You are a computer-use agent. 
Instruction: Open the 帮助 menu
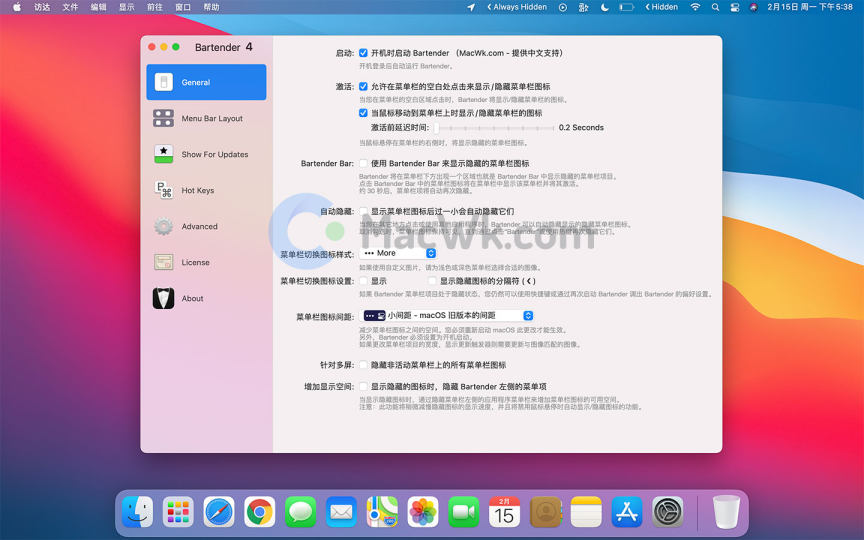tap(212, 7)
